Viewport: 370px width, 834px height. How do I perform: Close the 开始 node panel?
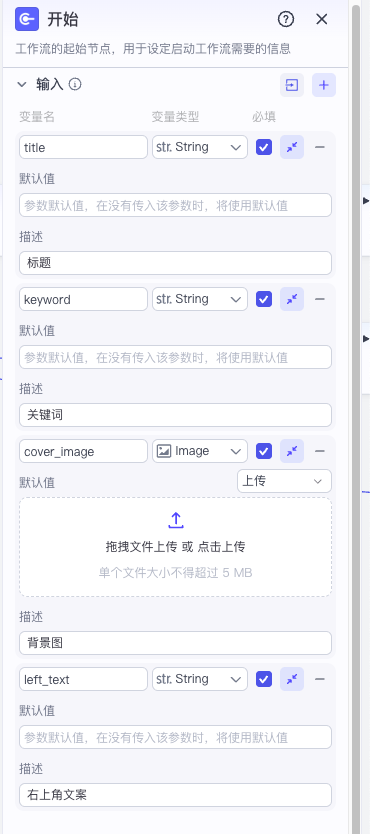coord(322,20)
